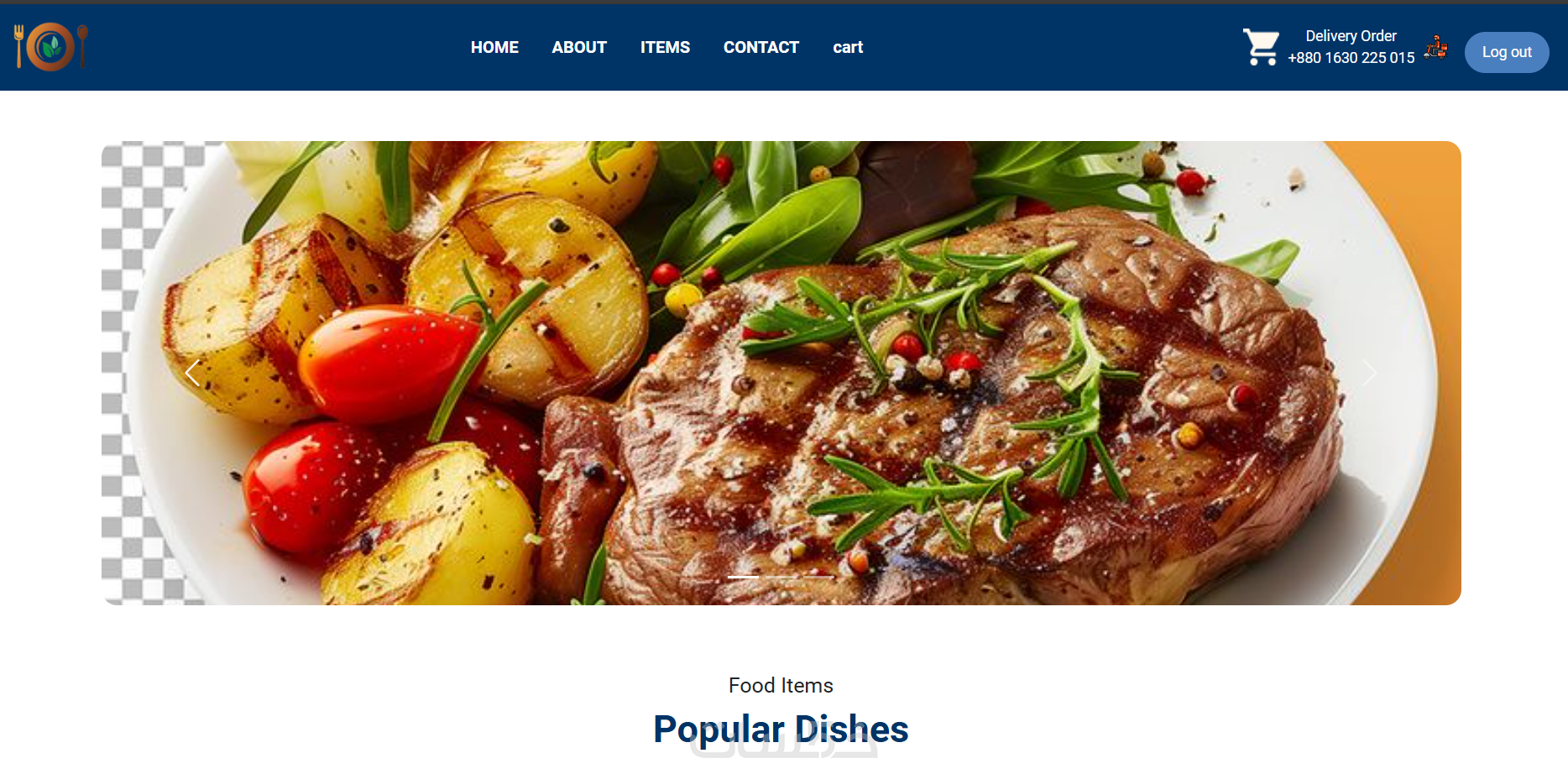
Task: Go to the ABOUT page
Action: [x=579, y=48]
